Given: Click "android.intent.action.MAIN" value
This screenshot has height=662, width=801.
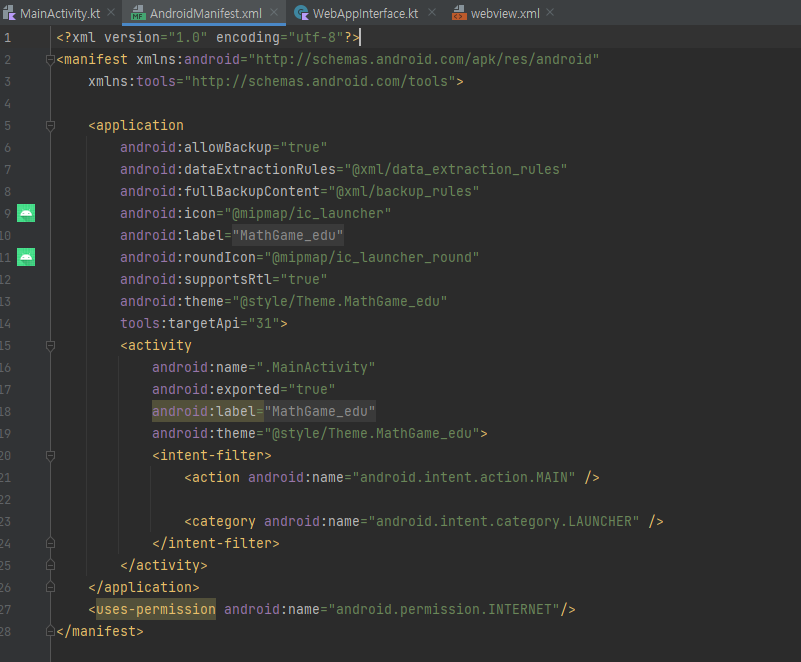Looking at the screenshot, I should coord(463,477).
